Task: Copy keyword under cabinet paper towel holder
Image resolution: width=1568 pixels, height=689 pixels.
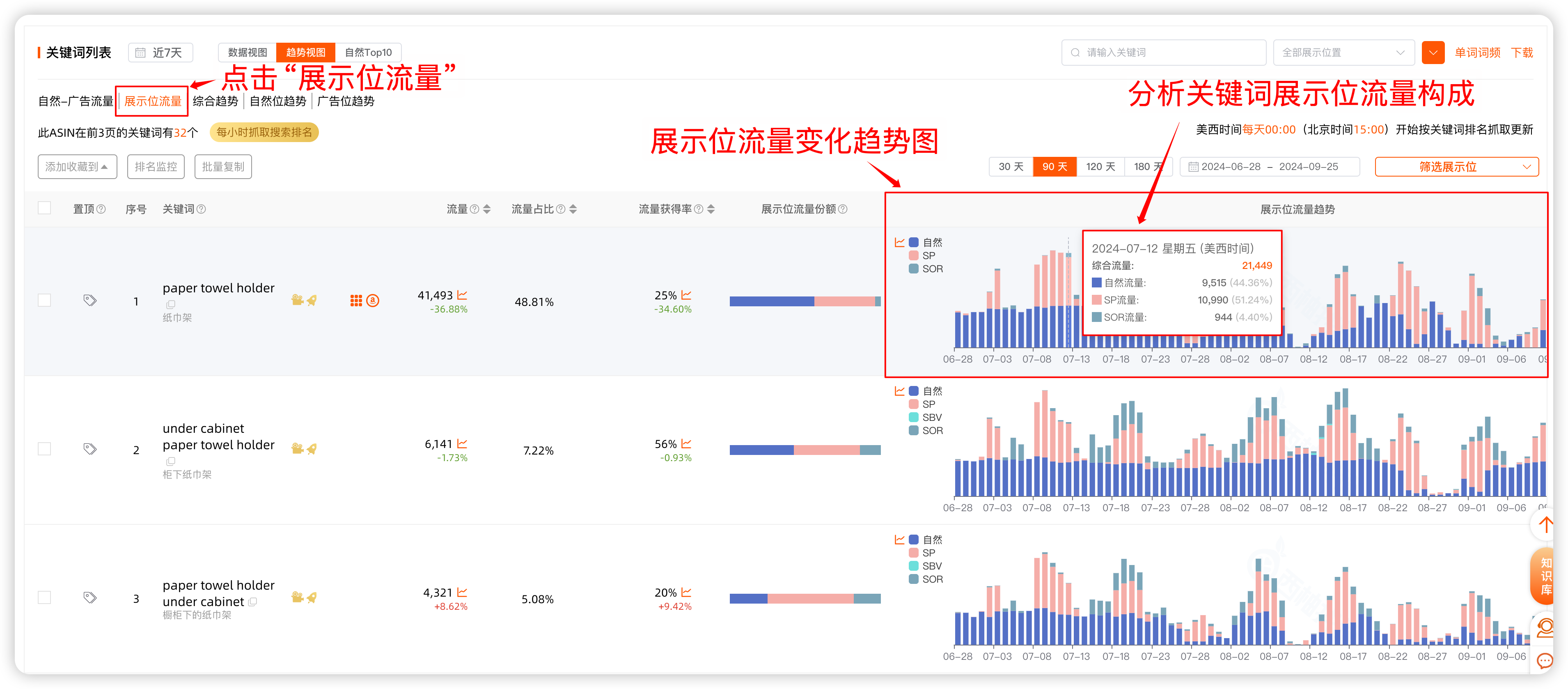Action: 170,462
